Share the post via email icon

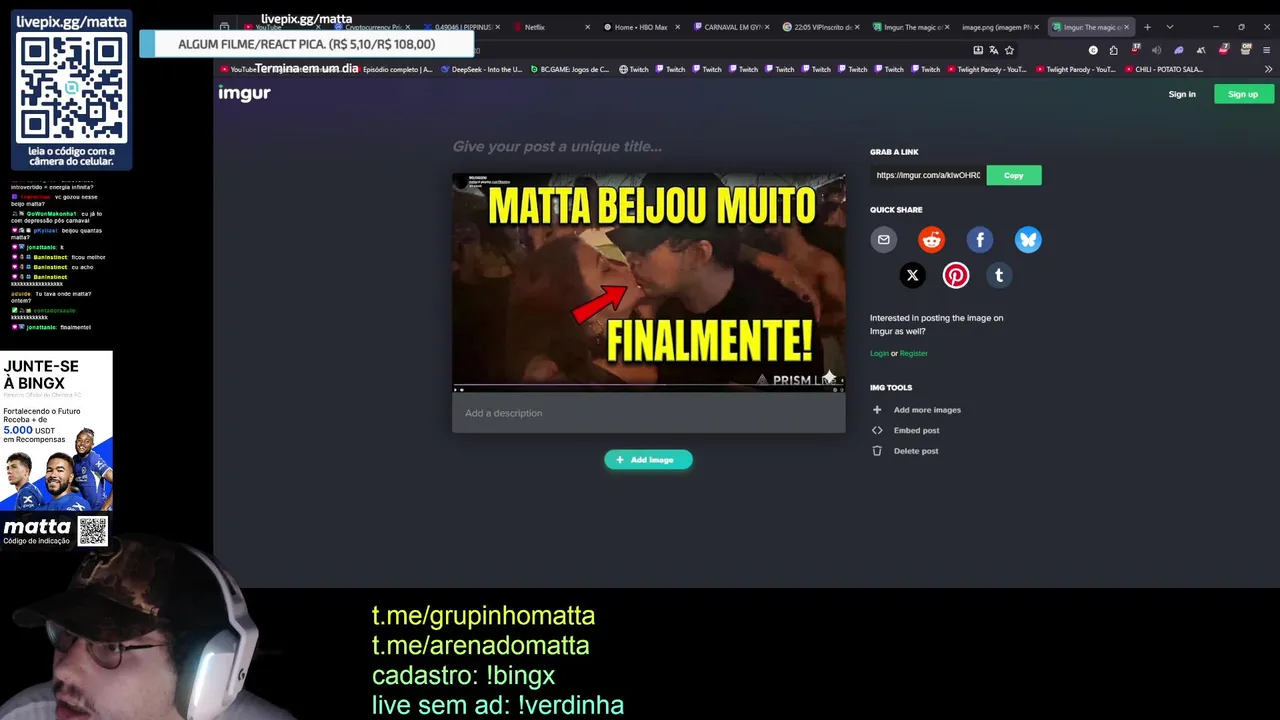883,239
